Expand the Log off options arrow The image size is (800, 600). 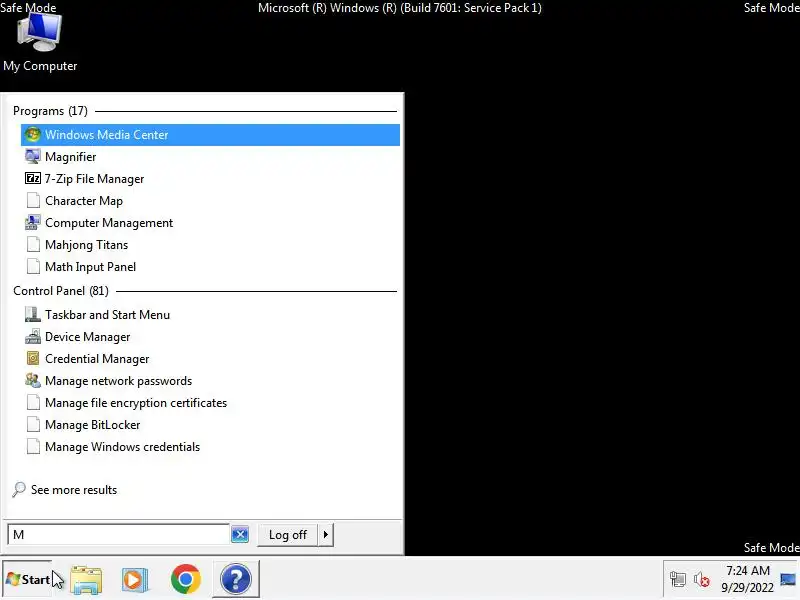coord(326,535)
